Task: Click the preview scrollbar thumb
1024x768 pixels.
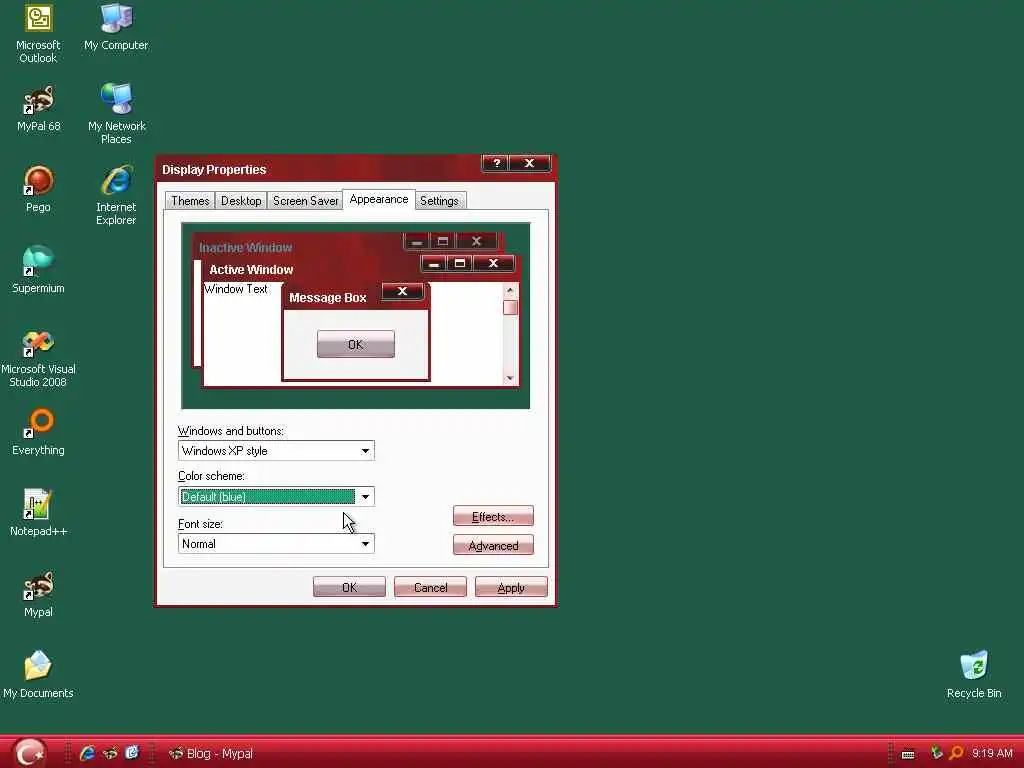Action: [510, 307]
